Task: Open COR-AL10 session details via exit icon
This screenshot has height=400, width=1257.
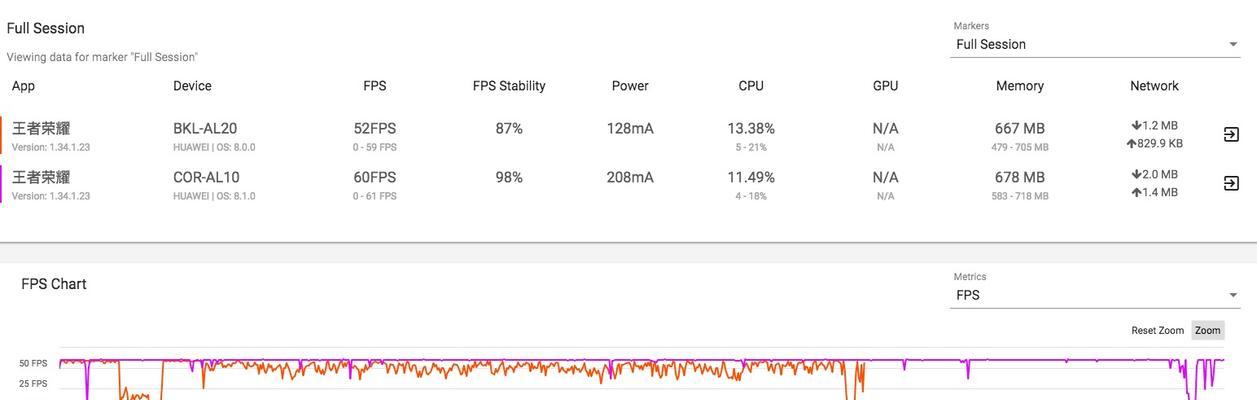Action: (x=1231, y=183)
